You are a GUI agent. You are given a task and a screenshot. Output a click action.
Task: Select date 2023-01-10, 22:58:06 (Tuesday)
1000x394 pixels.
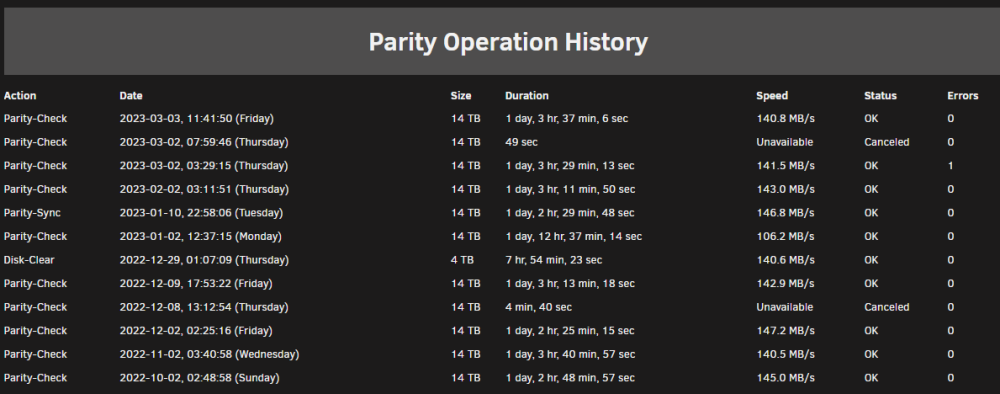click(x=202, y=213)
